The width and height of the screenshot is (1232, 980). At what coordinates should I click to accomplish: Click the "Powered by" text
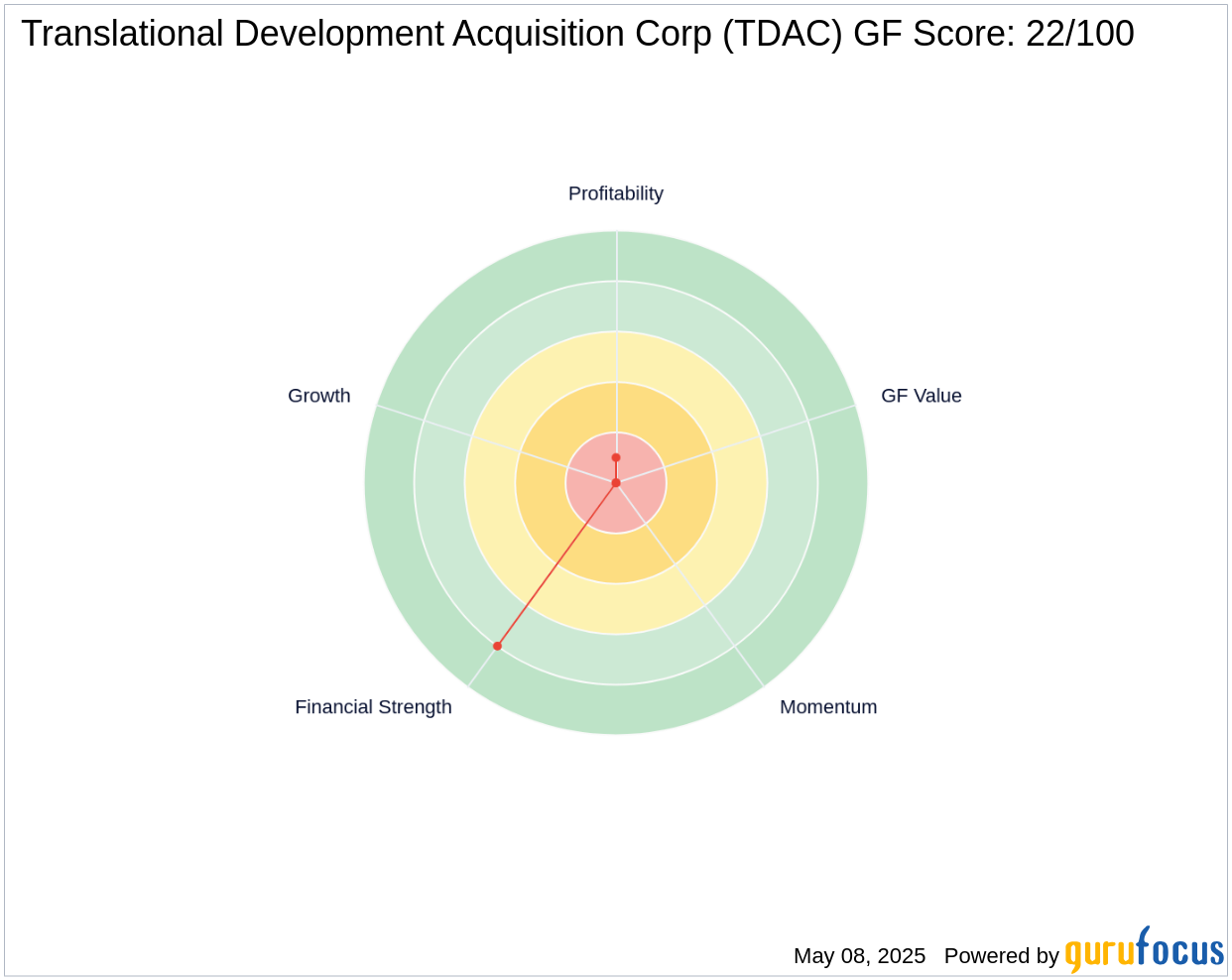click(x=1002, y=956)
